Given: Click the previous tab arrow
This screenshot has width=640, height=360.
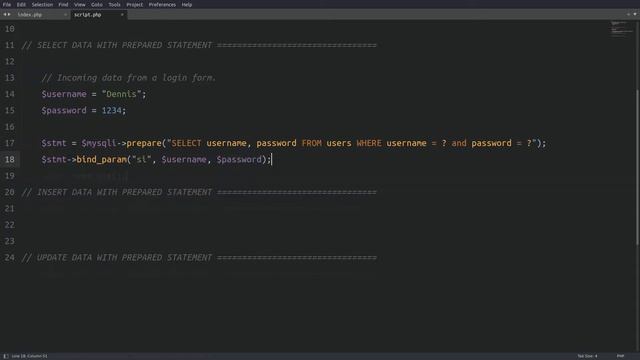Looking at the screenshot, I should point(4,15).
